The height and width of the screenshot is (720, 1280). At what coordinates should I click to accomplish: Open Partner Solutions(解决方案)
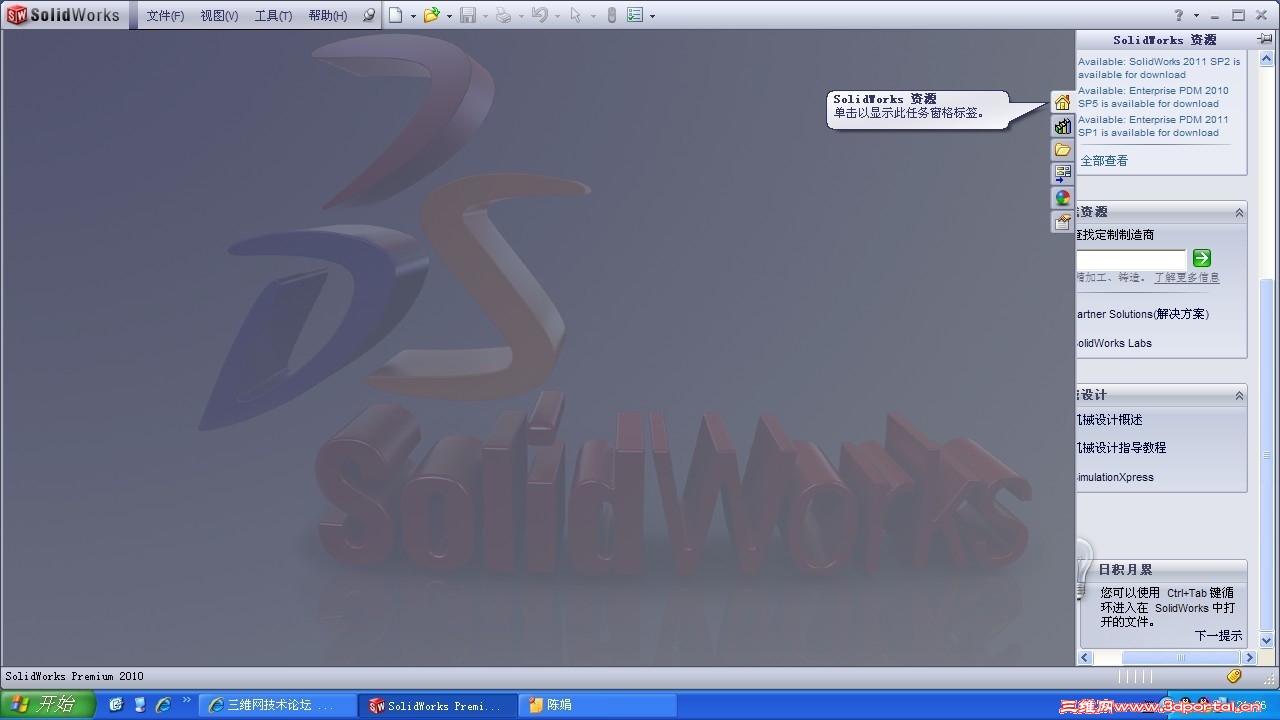coord(1143,314)
